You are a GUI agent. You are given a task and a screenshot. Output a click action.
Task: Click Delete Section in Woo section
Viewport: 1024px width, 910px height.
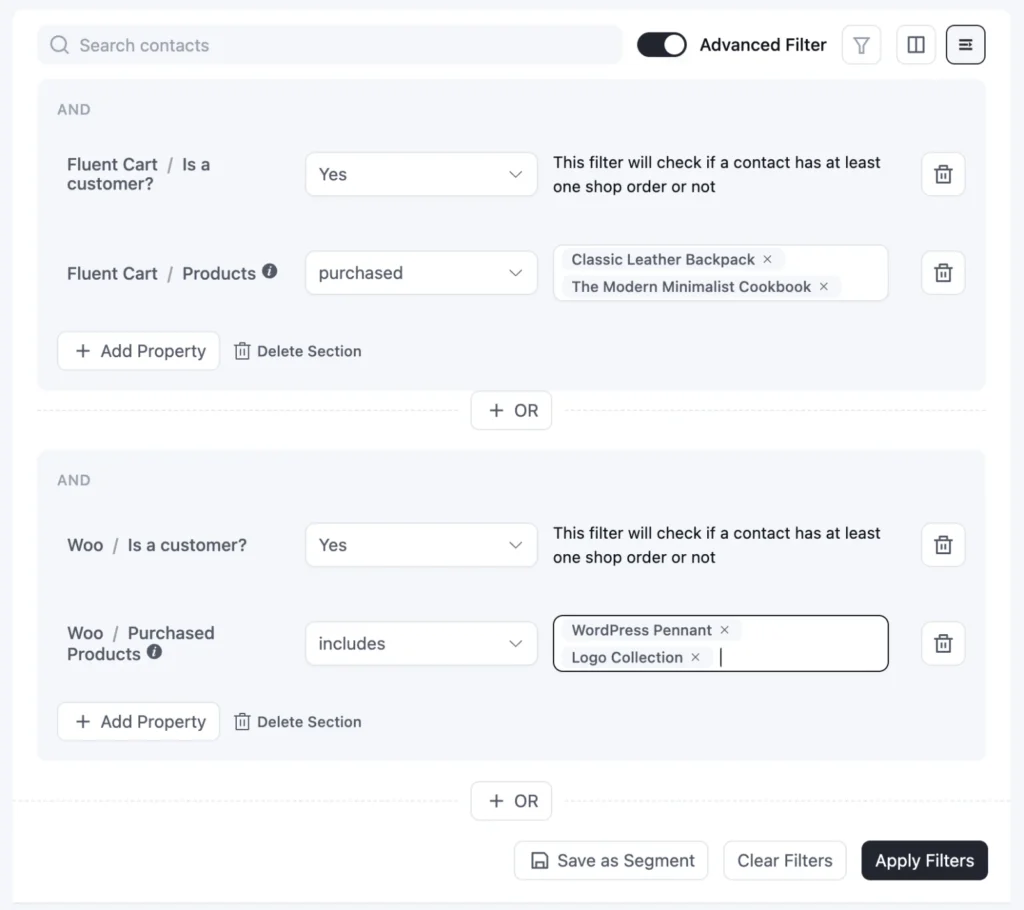point(298,721)
